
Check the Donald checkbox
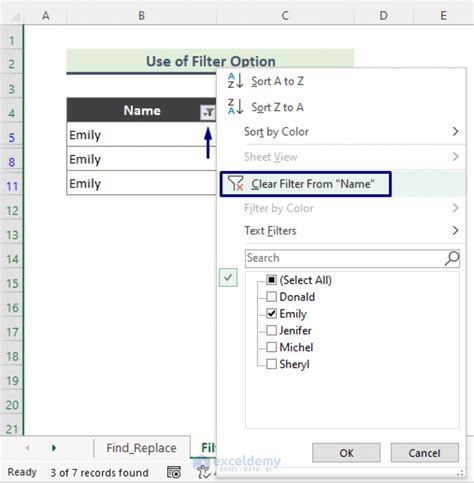coord(271,296)
